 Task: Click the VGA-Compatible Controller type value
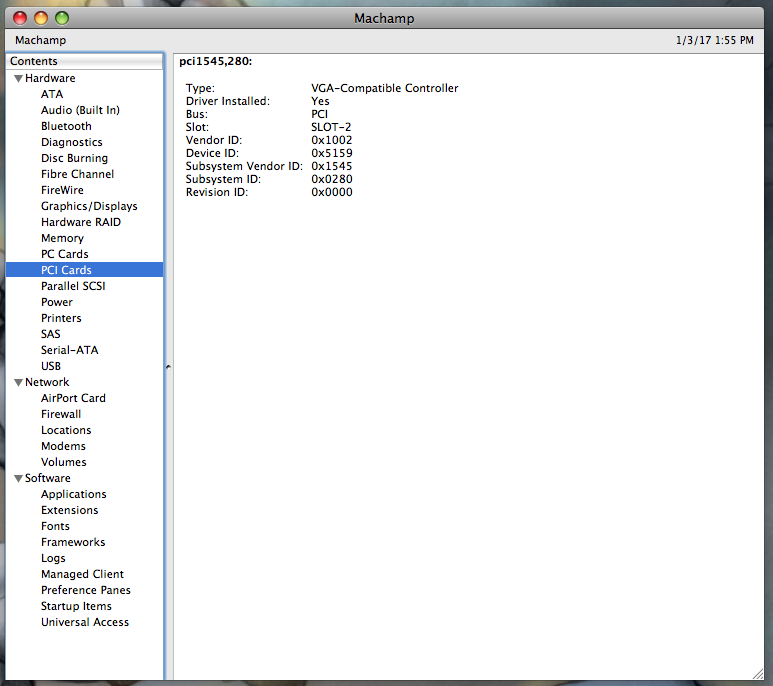coord(385,88)
